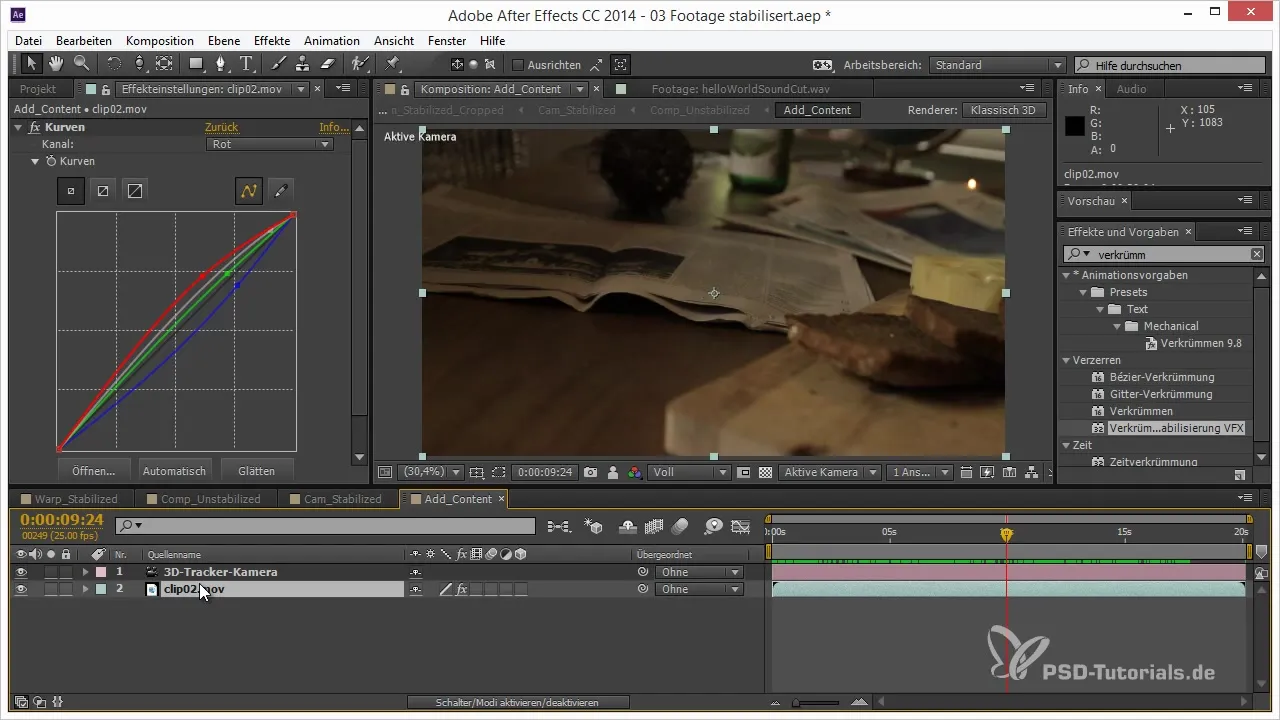Switch to the Warp_Stabilized timeline tab

(76, 499)
